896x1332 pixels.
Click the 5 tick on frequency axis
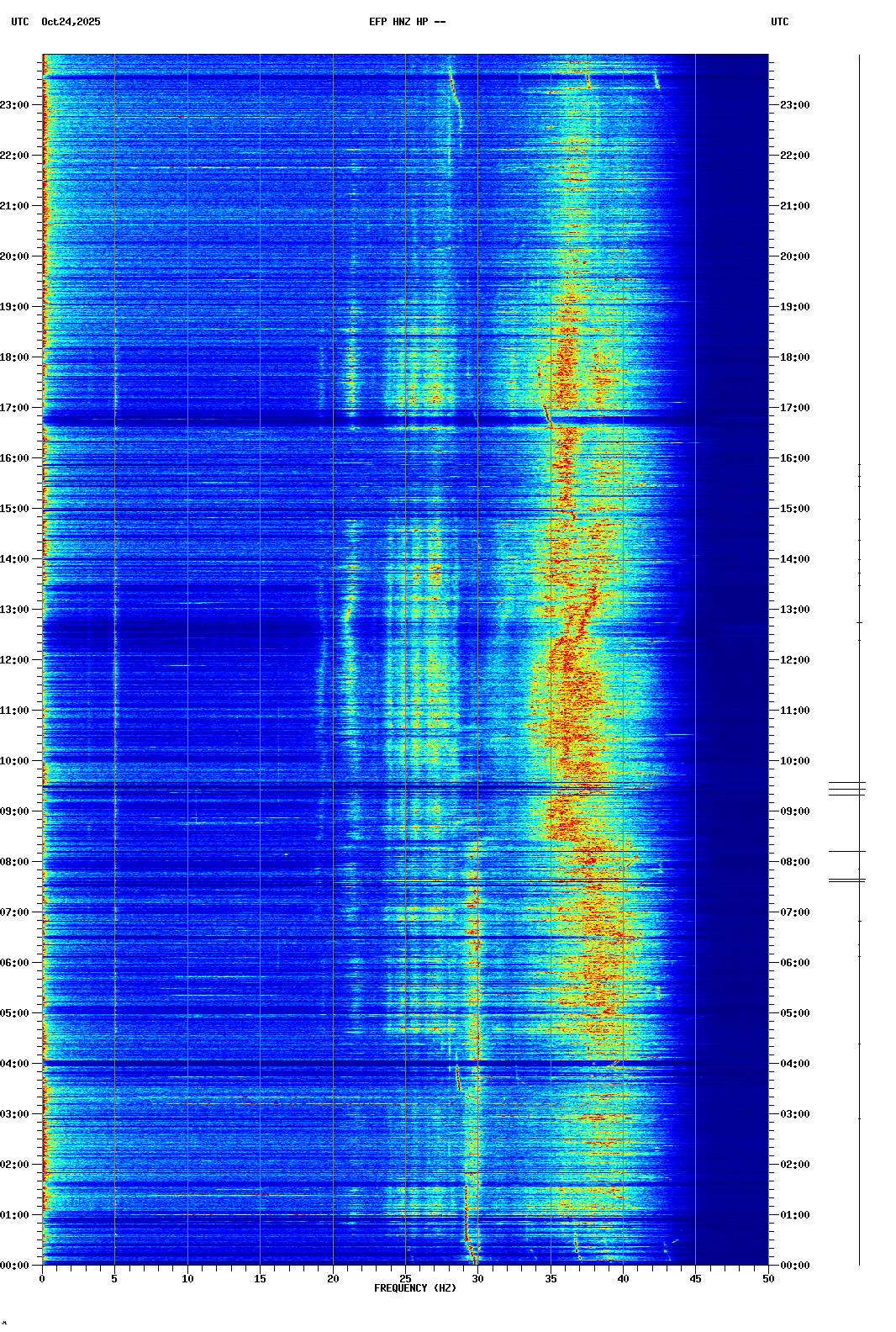(x=114, y=1279)
